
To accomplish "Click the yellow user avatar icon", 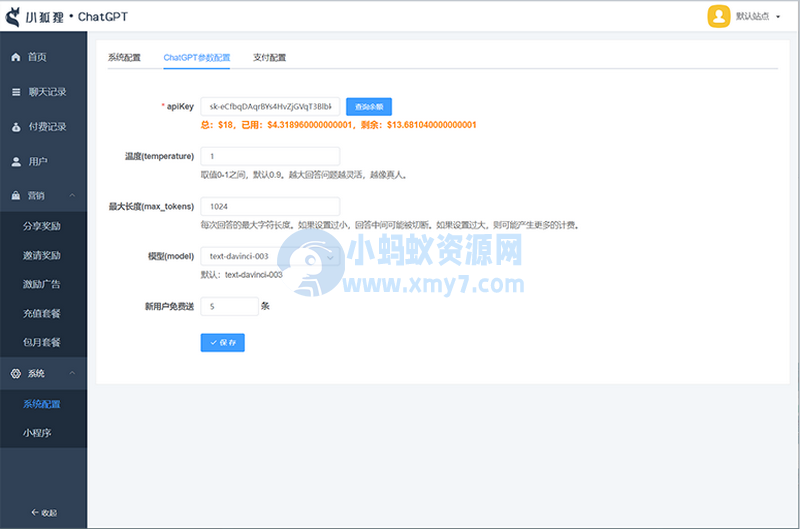I will [x=718, y=16].
